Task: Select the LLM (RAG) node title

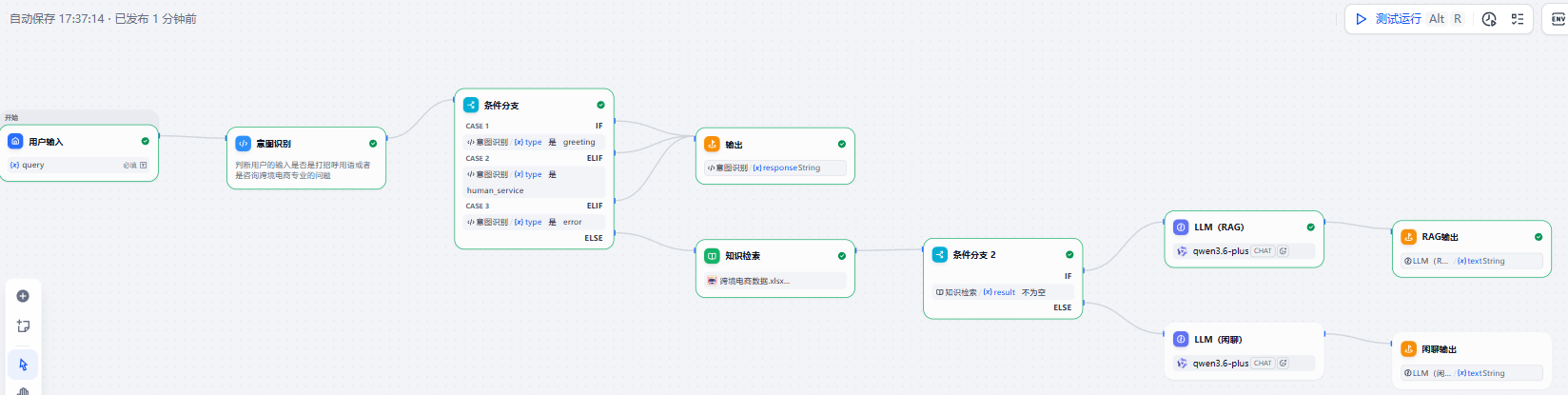Action: [1219, 227]
